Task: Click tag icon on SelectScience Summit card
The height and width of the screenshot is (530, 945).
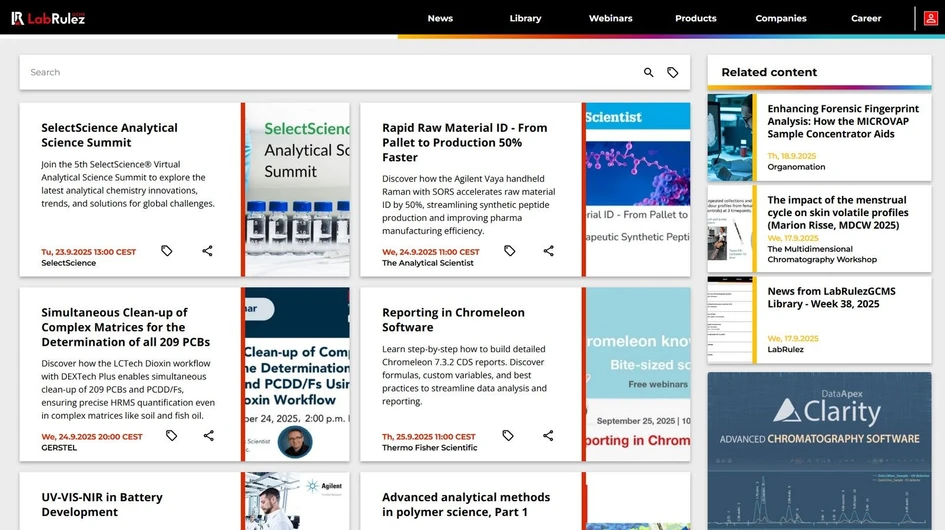Action: point(167,251)
